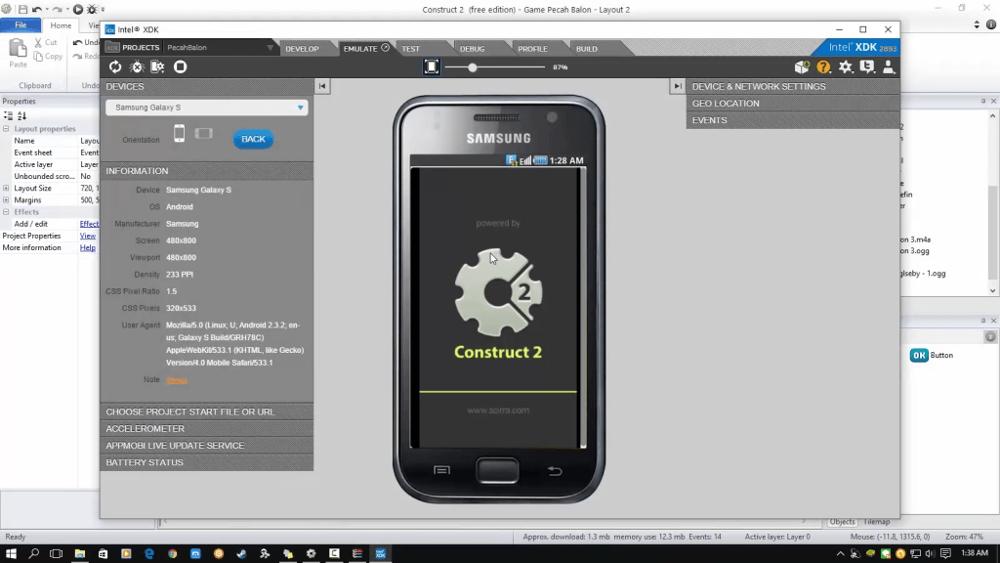Open Windows taskbar search
The image size is (1000, 563).
34,553
